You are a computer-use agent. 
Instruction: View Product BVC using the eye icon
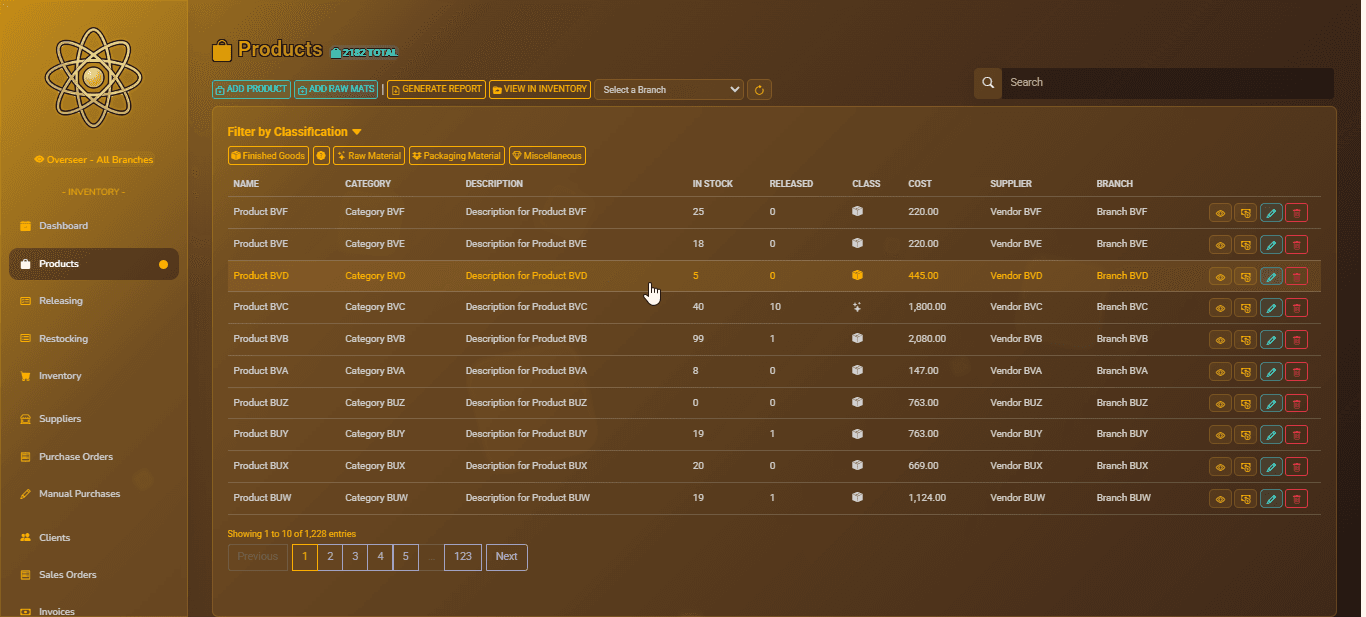point(1220,308)
